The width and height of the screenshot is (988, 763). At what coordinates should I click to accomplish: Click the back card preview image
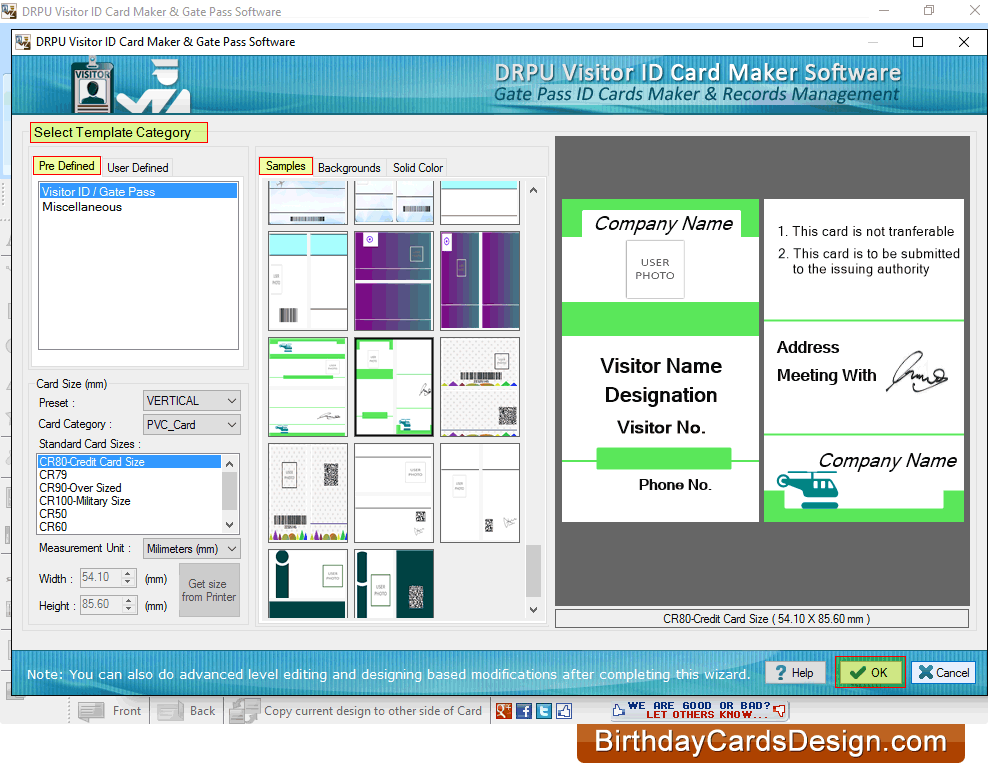coord(864,360)
